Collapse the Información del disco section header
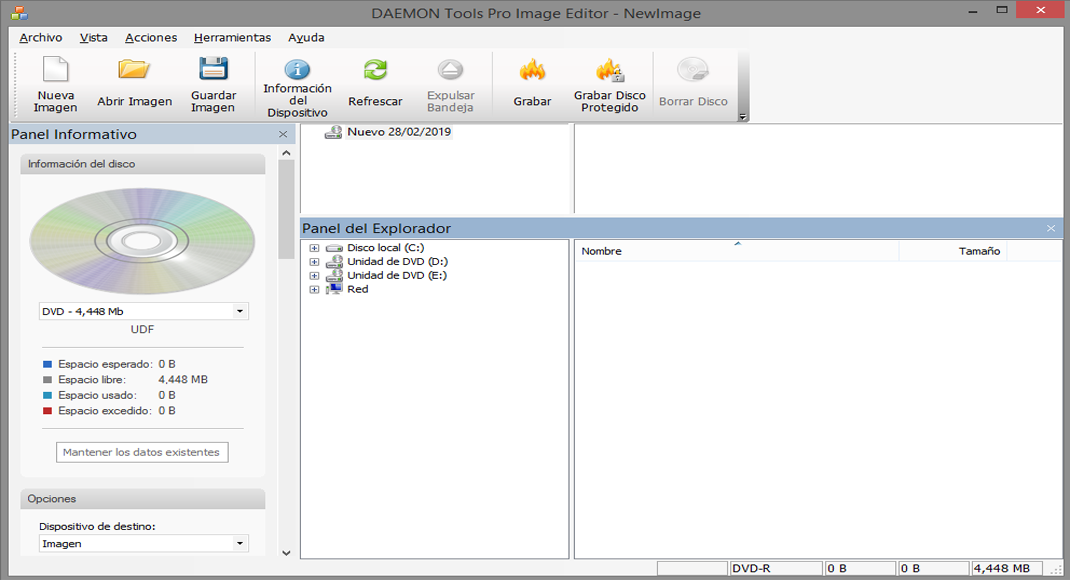This screenshot has width=1070, height=580. (x=143, y=164)
